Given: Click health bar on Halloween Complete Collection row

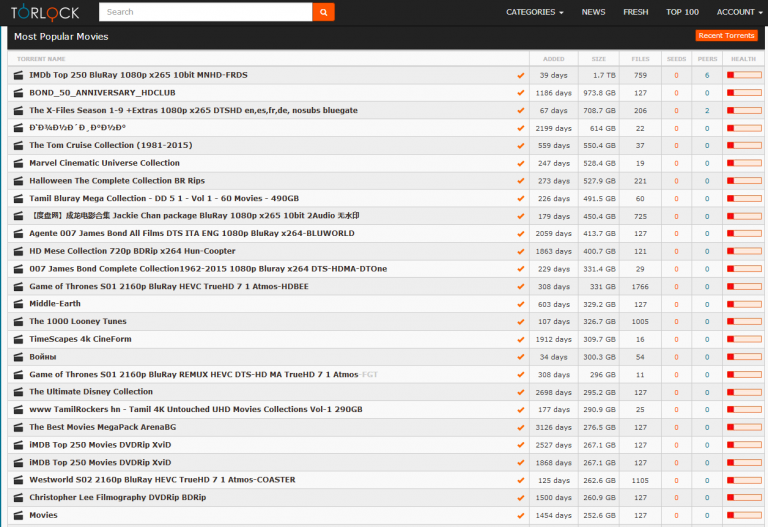Looking at the screenshot, I should (x=744, y=181).
